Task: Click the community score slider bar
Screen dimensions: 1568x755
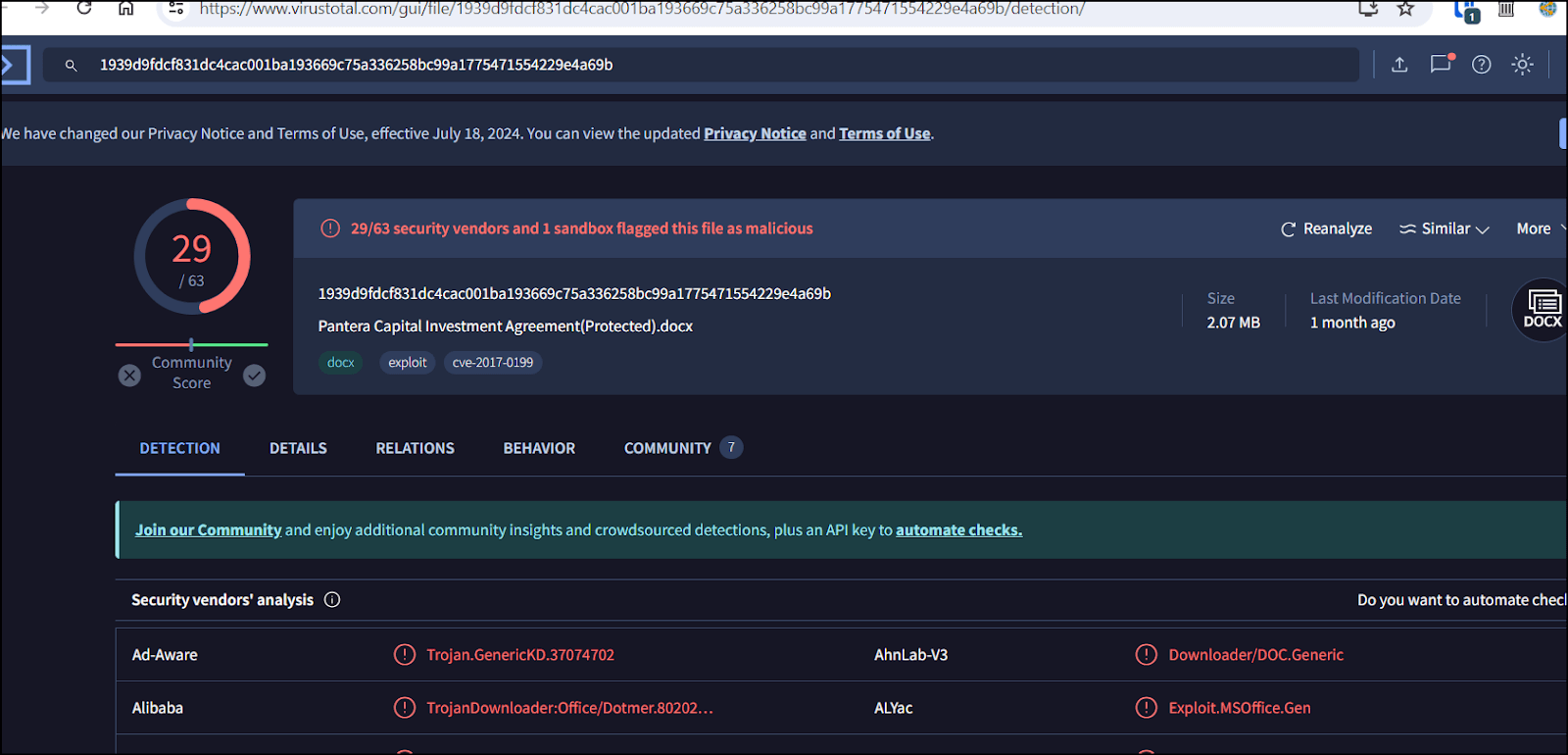Action: pos(191,344)
